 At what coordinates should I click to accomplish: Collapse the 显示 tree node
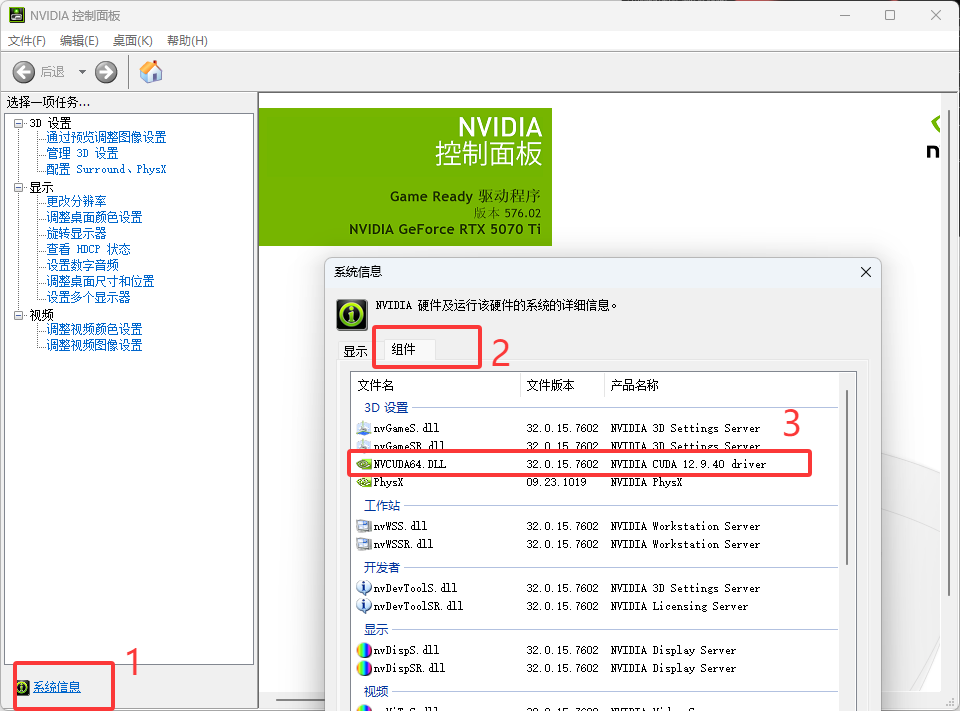[18, 187]
